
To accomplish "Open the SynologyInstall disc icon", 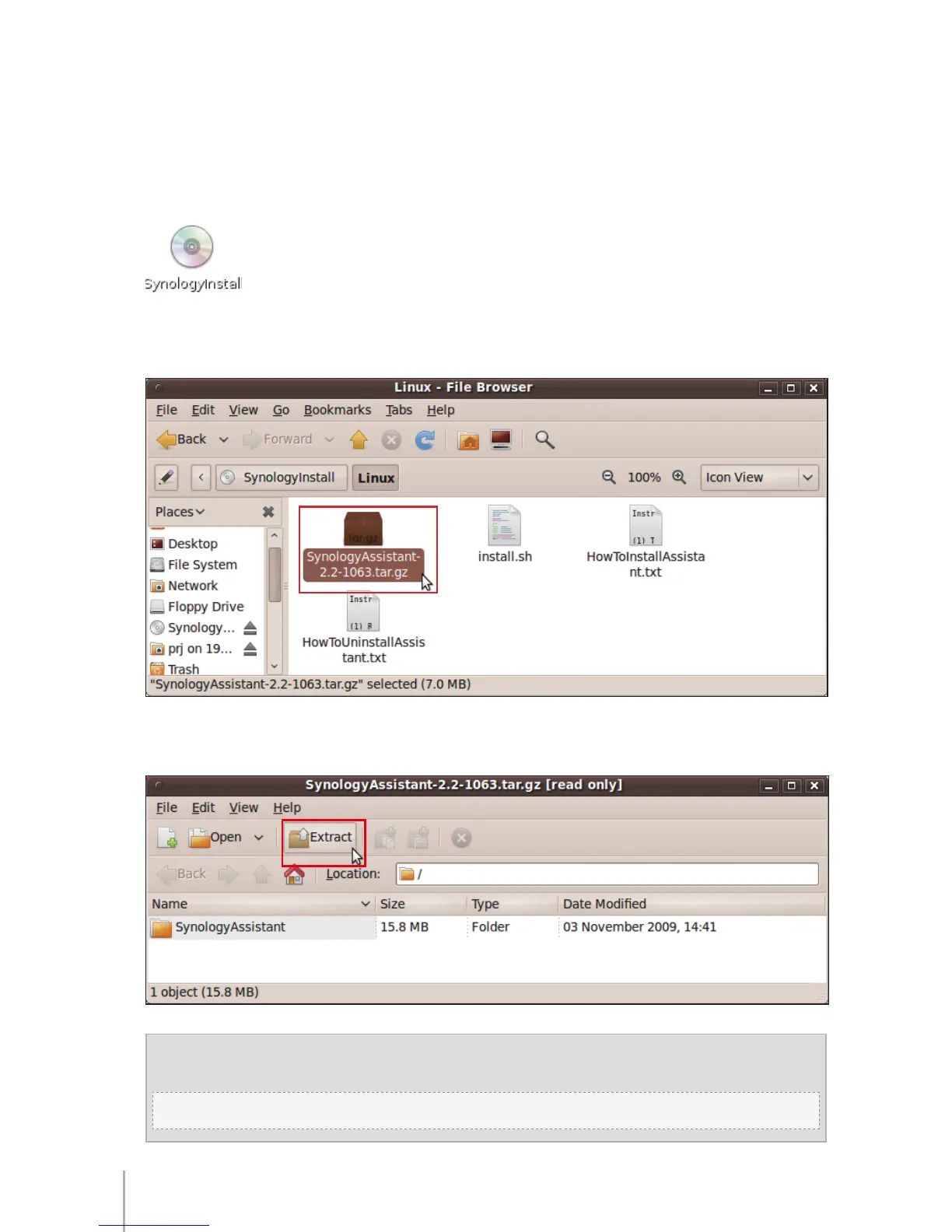I will 192,258.
